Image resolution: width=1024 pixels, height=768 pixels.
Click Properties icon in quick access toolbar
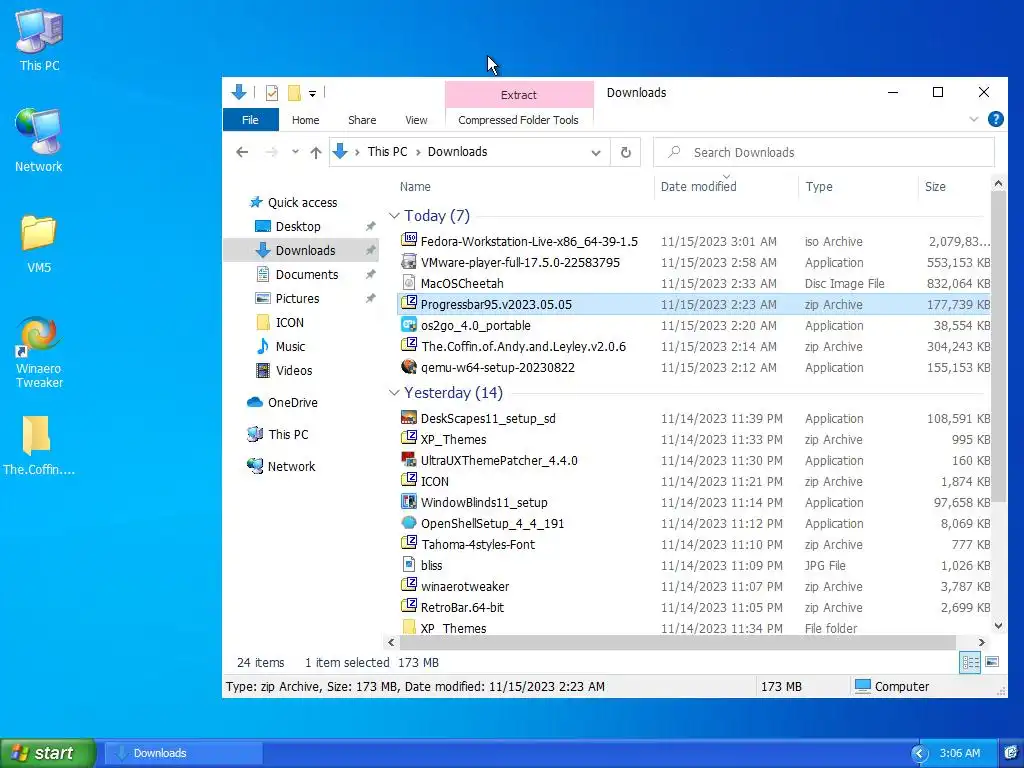tap(272, 93)
